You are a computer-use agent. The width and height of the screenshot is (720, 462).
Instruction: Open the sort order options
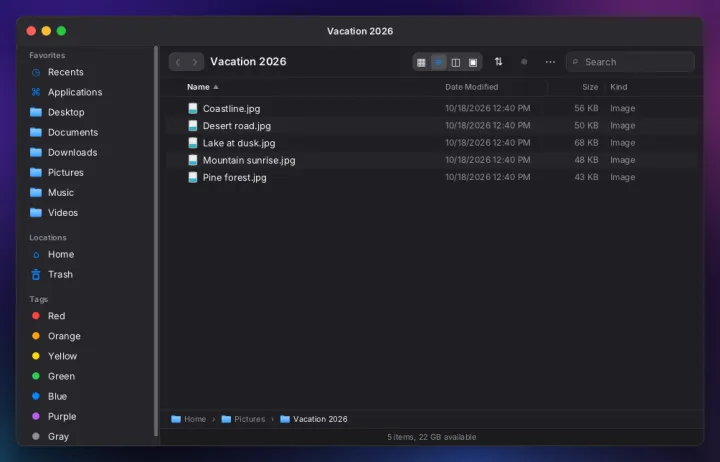[498, 62]
